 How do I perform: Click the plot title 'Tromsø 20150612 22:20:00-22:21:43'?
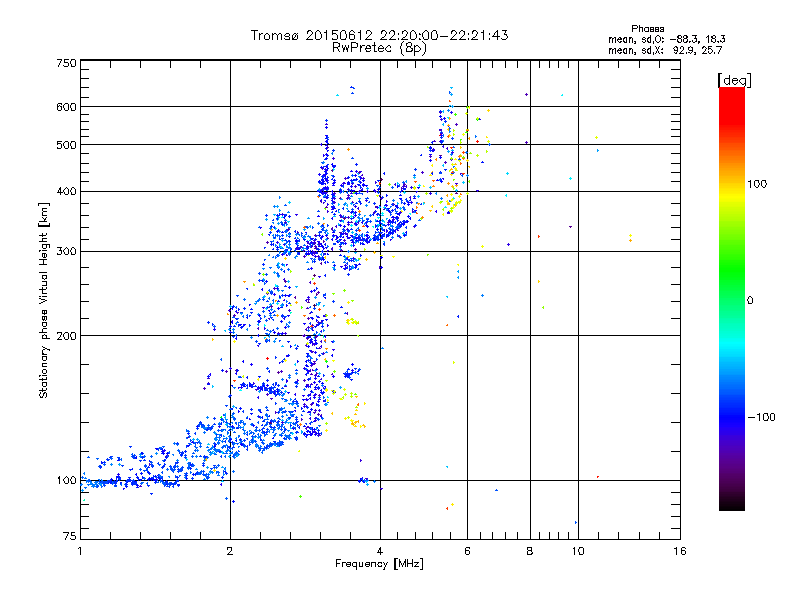coord(380,35)
